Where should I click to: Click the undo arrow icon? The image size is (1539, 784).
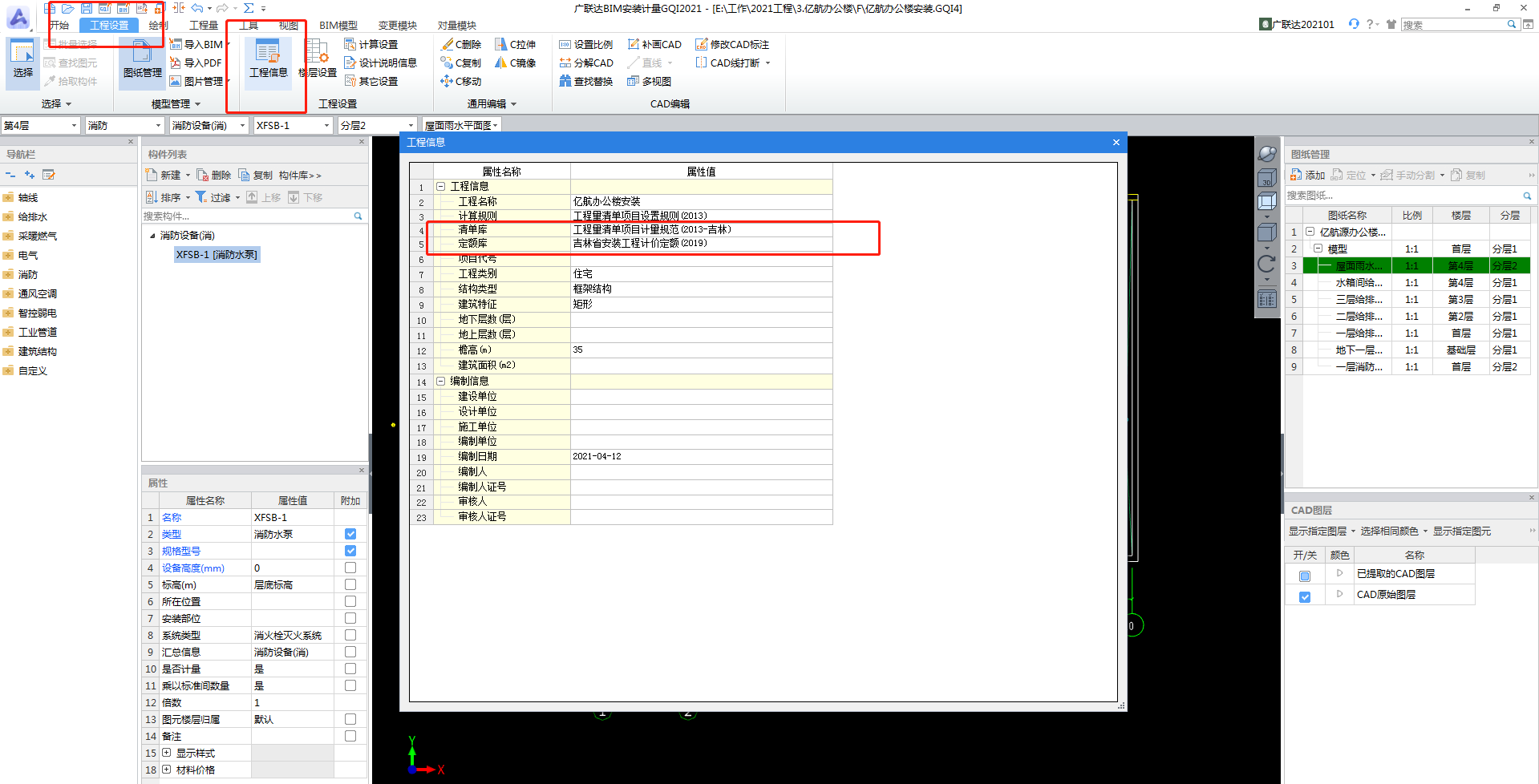pyautogui.click(x=196, y=8)
